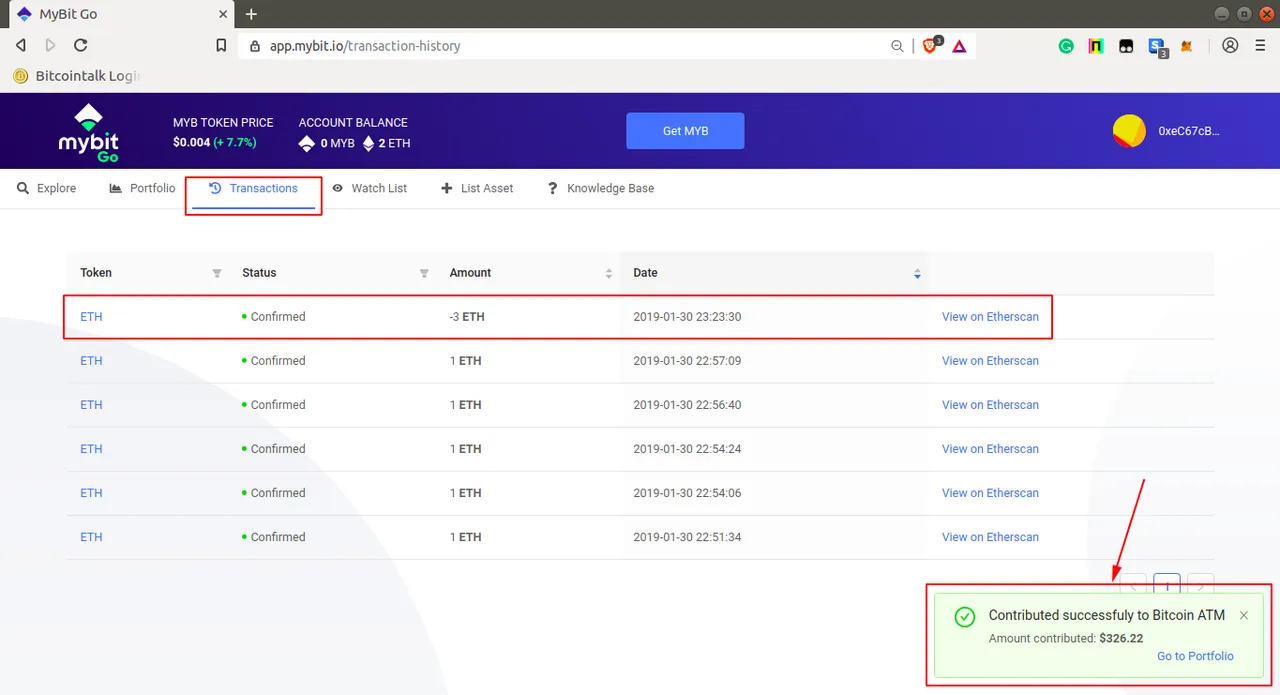Open a new browser tab with plus
1280x695 pixels.
(251, 14)
